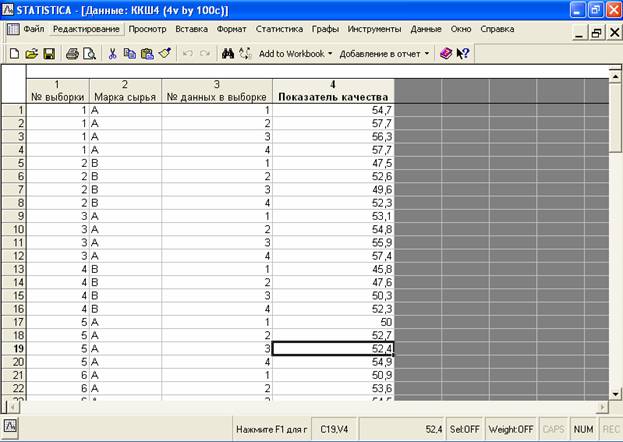Open the help book icon
The width and height of the screenshot is (623, 442).
pyautogui.click(x=446, y=54)
